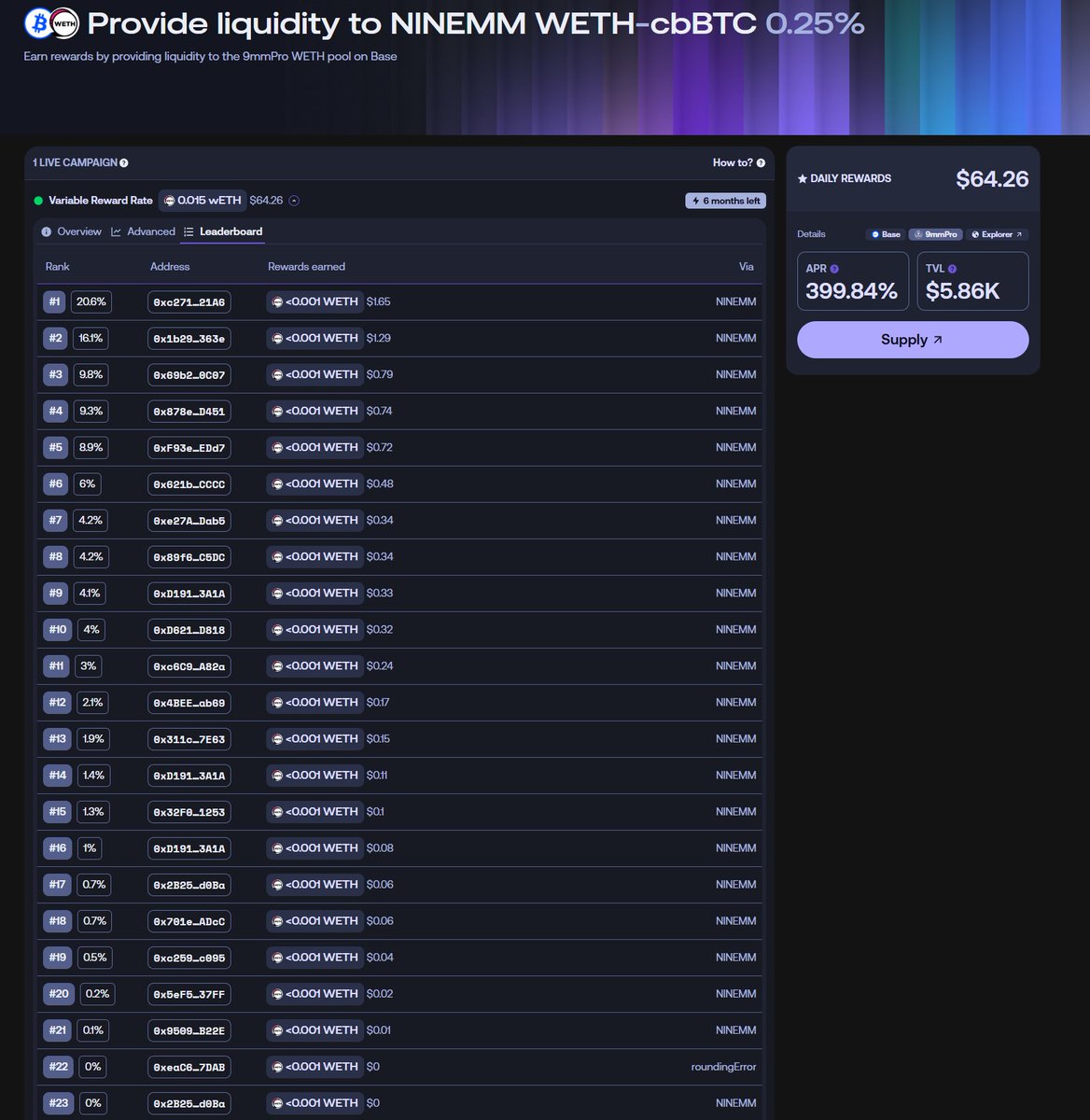Click address 0x878e_D451

189,411
